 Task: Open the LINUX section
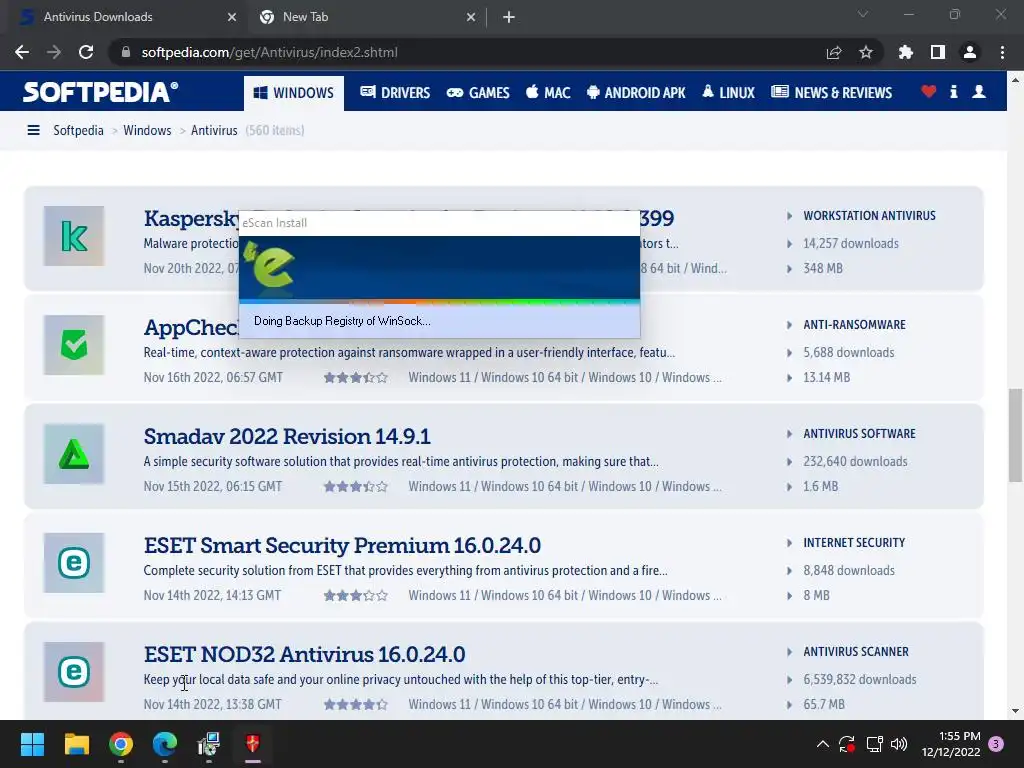tap(728, 93)
